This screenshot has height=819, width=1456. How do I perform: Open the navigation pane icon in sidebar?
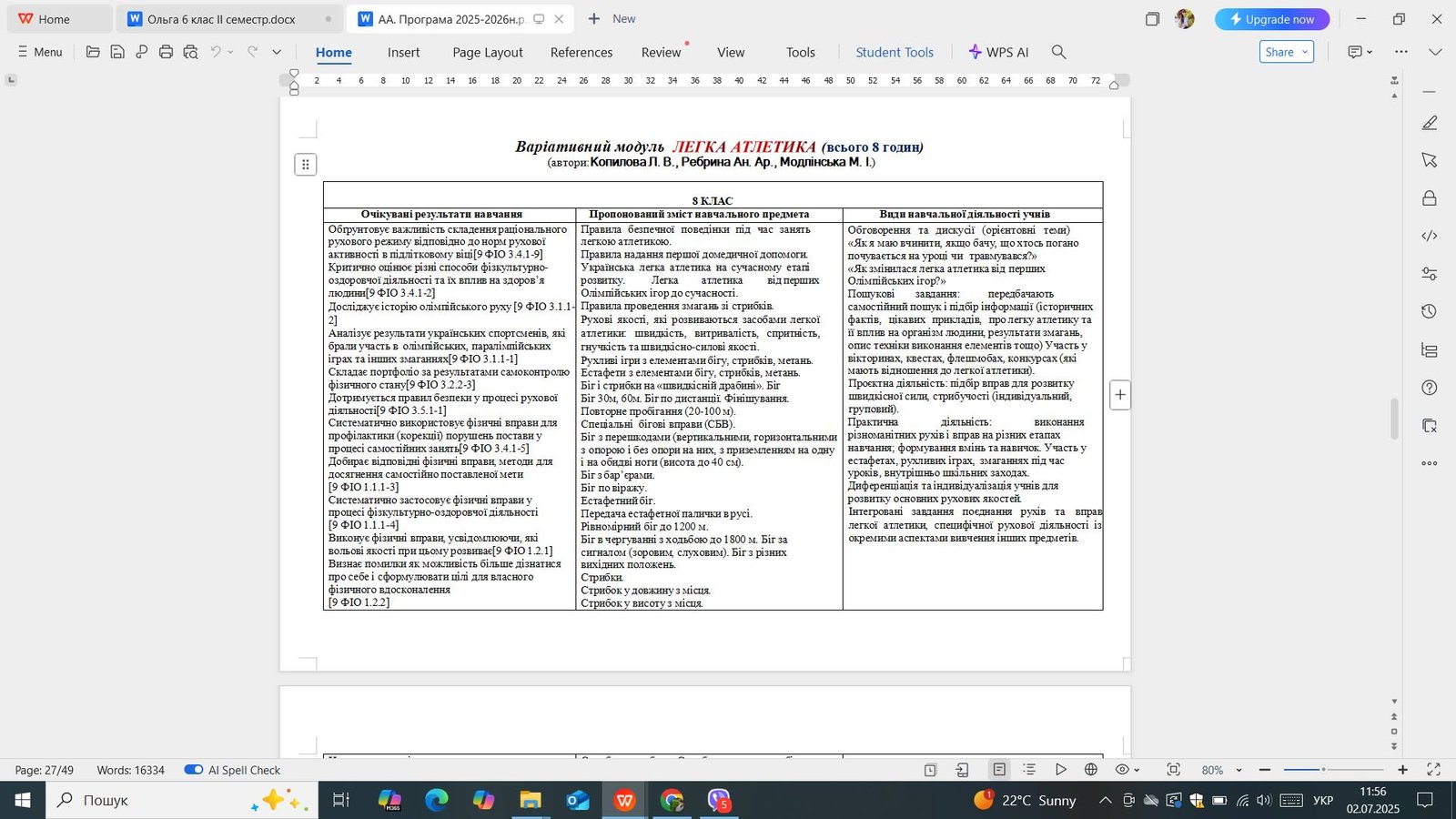1430,350
